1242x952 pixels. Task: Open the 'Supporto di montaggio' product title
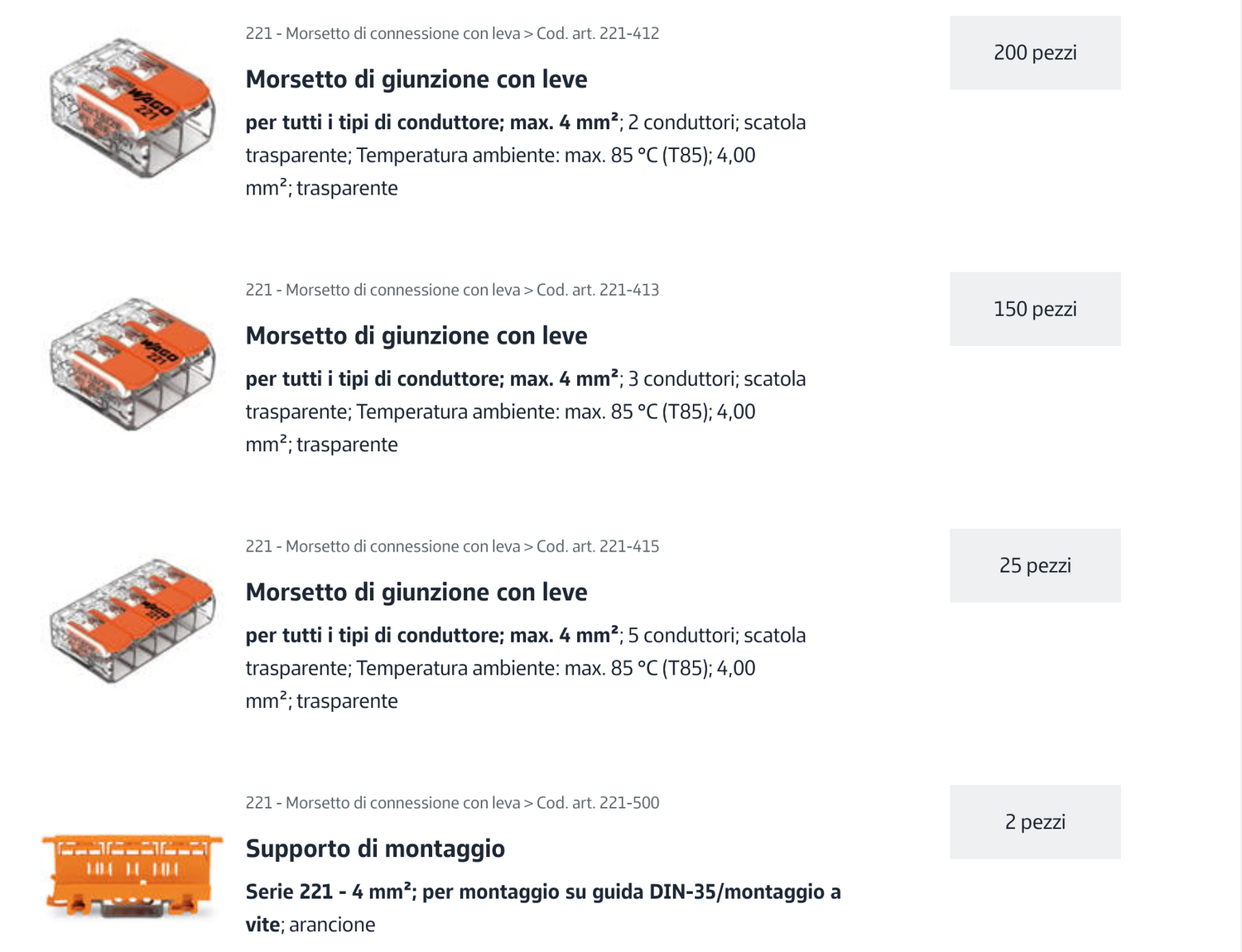click(x=375, y=849)
